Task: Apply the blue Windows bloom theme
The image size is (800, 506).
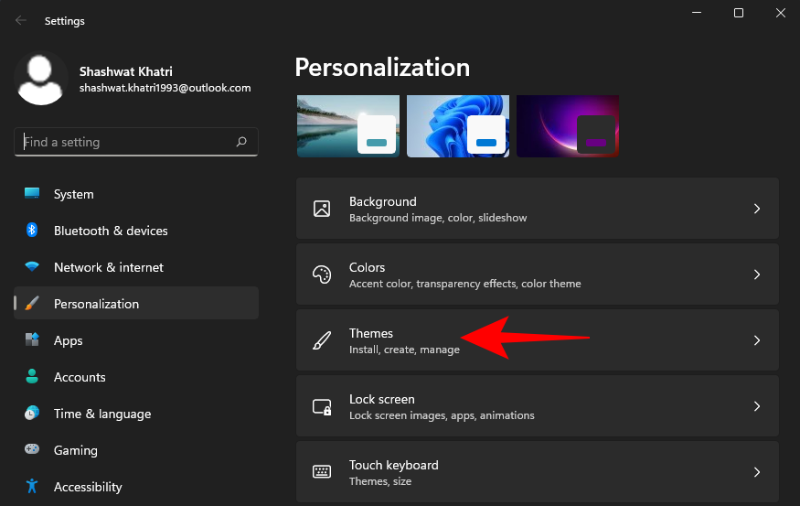Action: pyautogui.click(x=458, y=126)
